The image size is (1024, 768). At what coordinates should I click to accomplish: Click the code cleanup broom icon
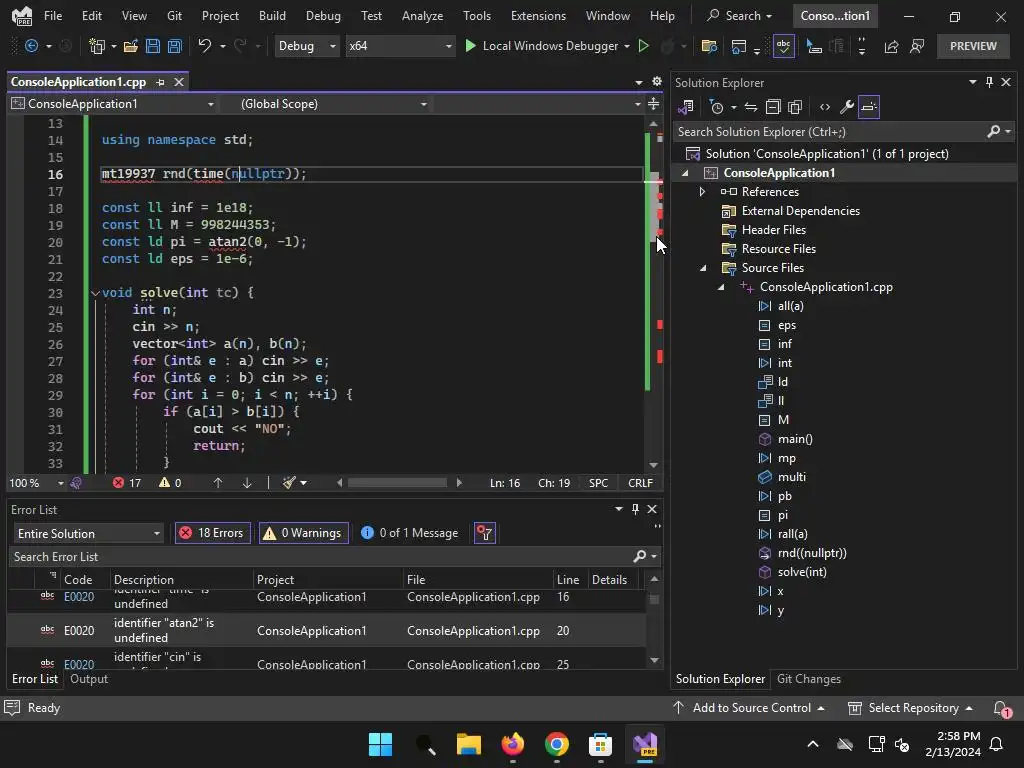click(289, 483)
